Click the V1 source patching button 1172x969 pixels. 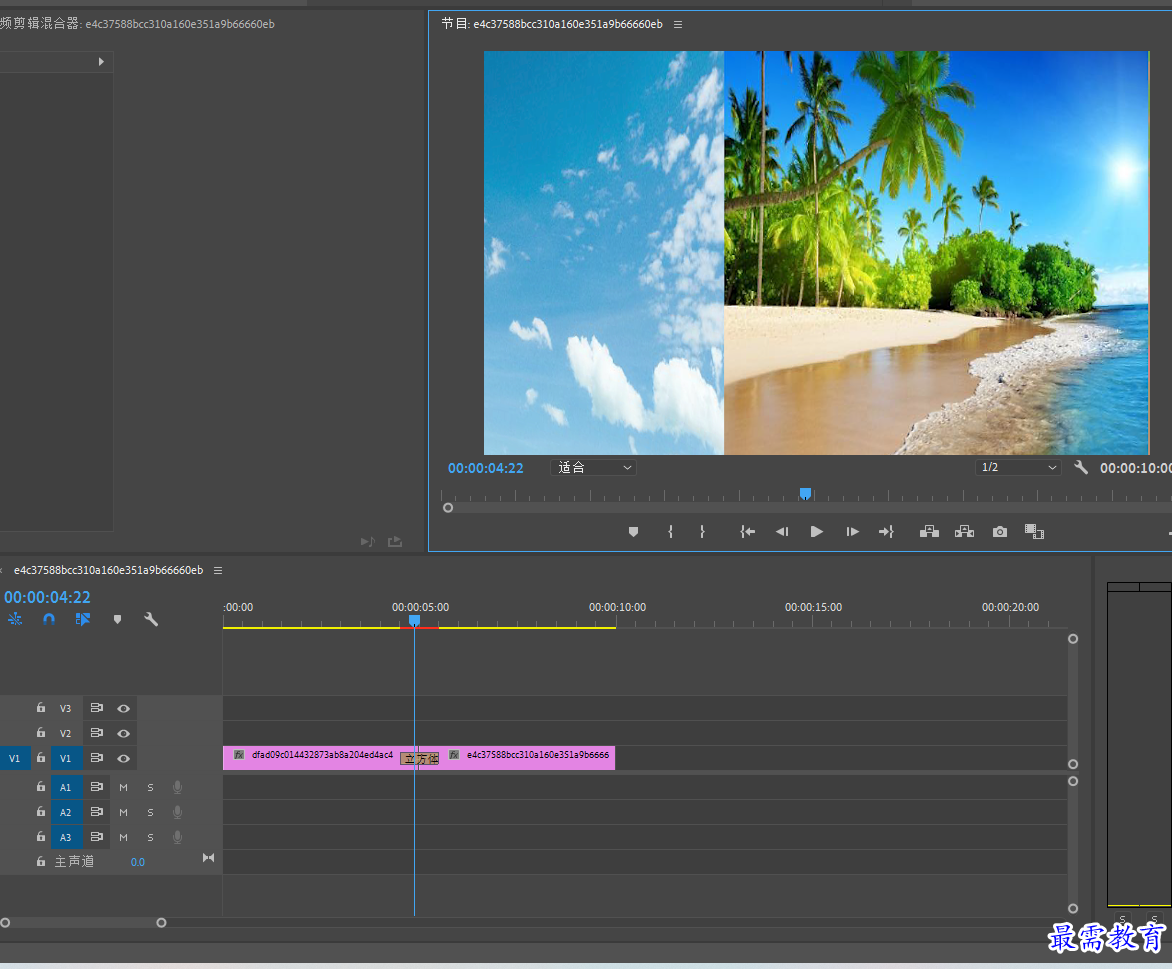[x=14, y=758]
